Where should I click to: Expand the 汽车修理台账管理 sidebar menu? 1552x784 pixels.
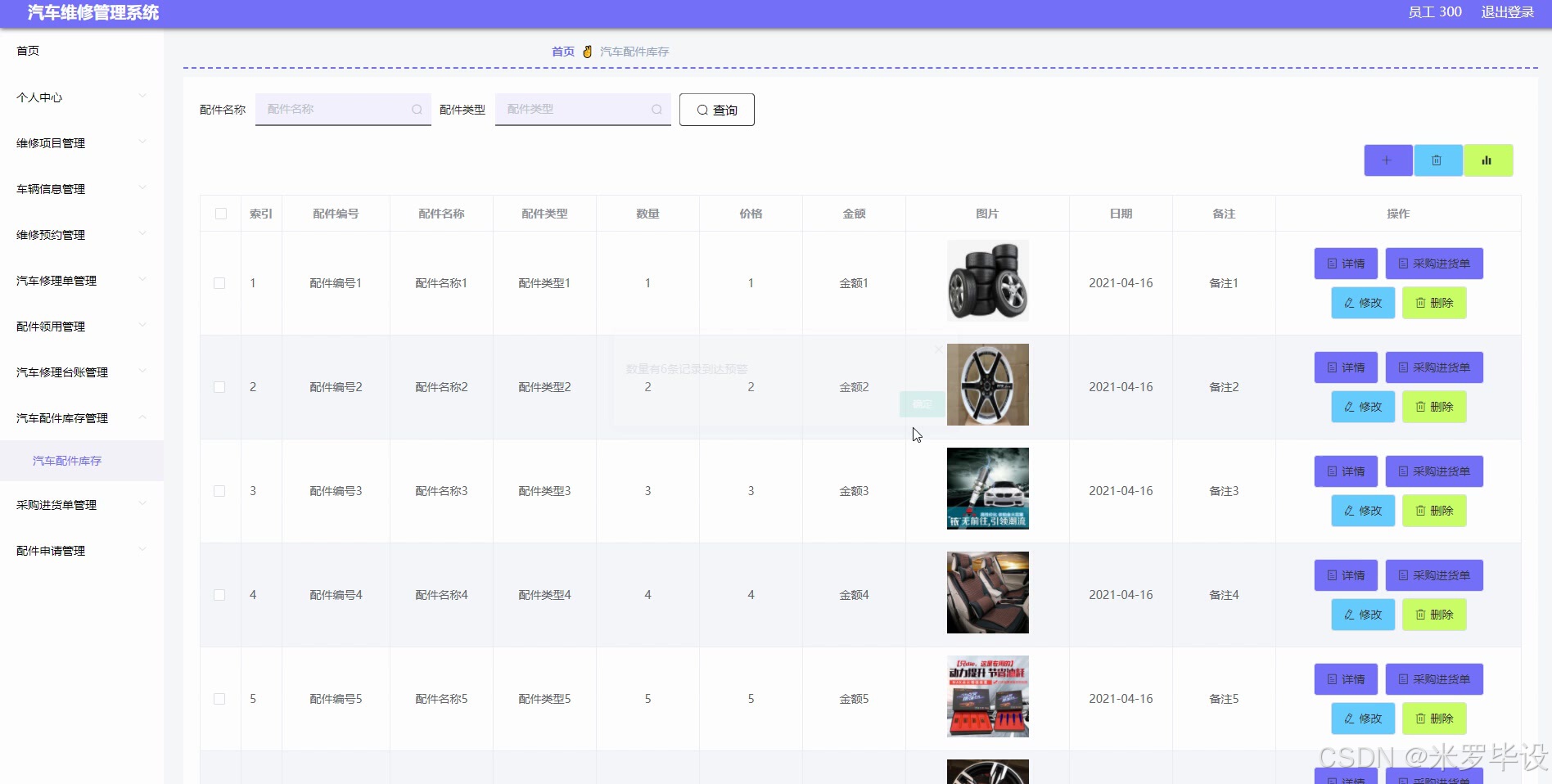(x=82, y=372)
